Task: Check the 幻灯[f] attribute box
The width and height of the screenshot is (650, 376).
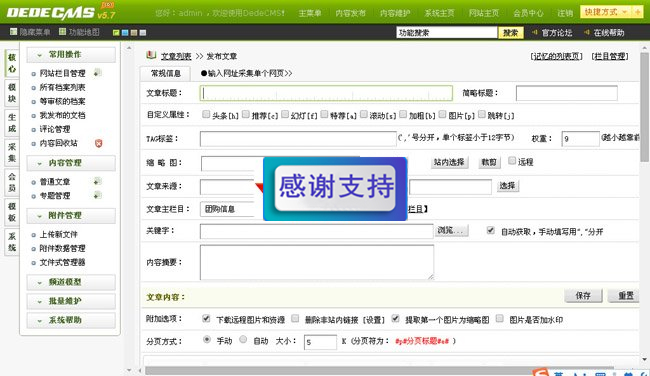Action: 285,114
